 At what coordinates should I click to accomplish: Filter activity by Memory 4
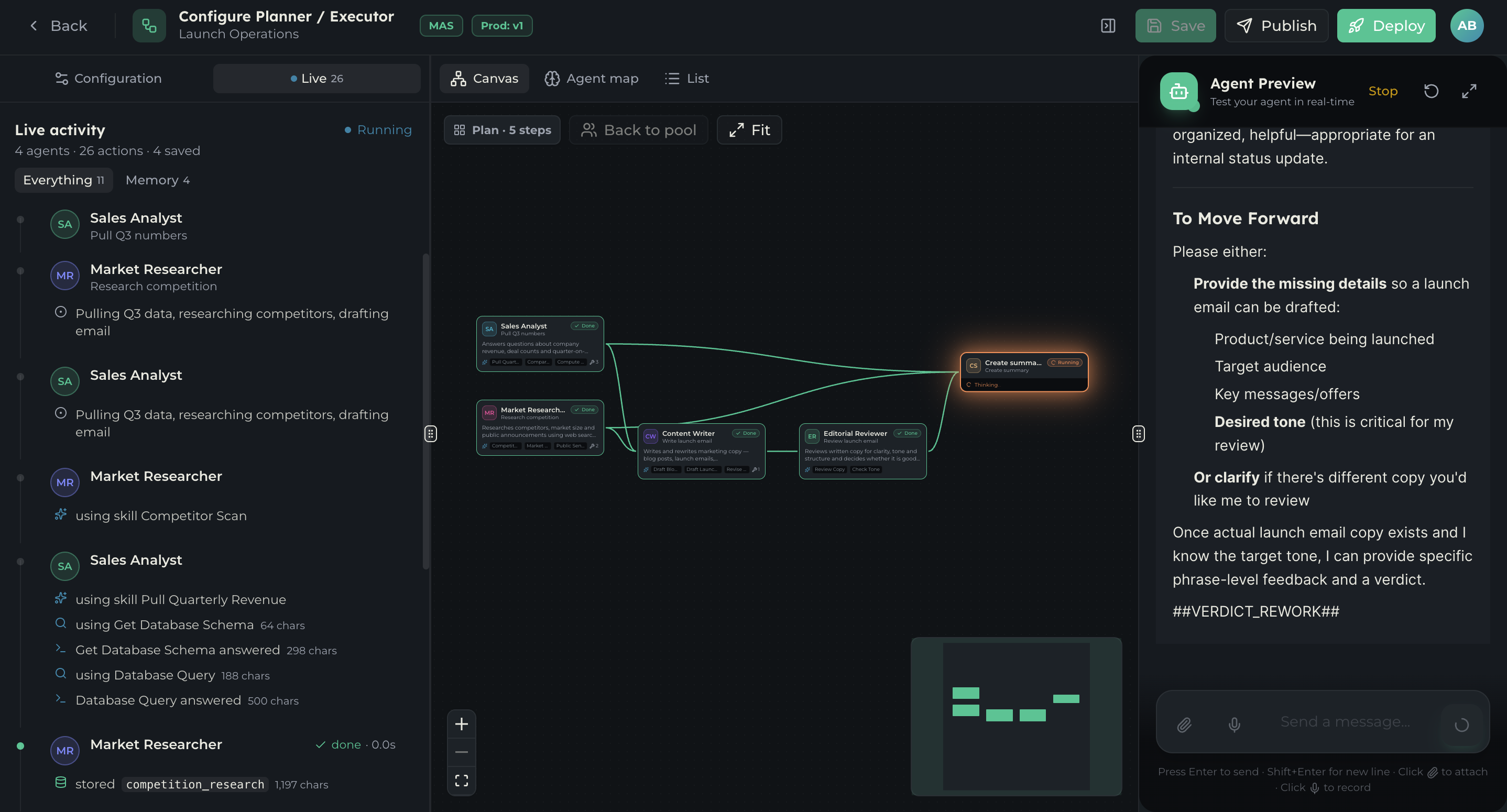(x=157, y=180)
